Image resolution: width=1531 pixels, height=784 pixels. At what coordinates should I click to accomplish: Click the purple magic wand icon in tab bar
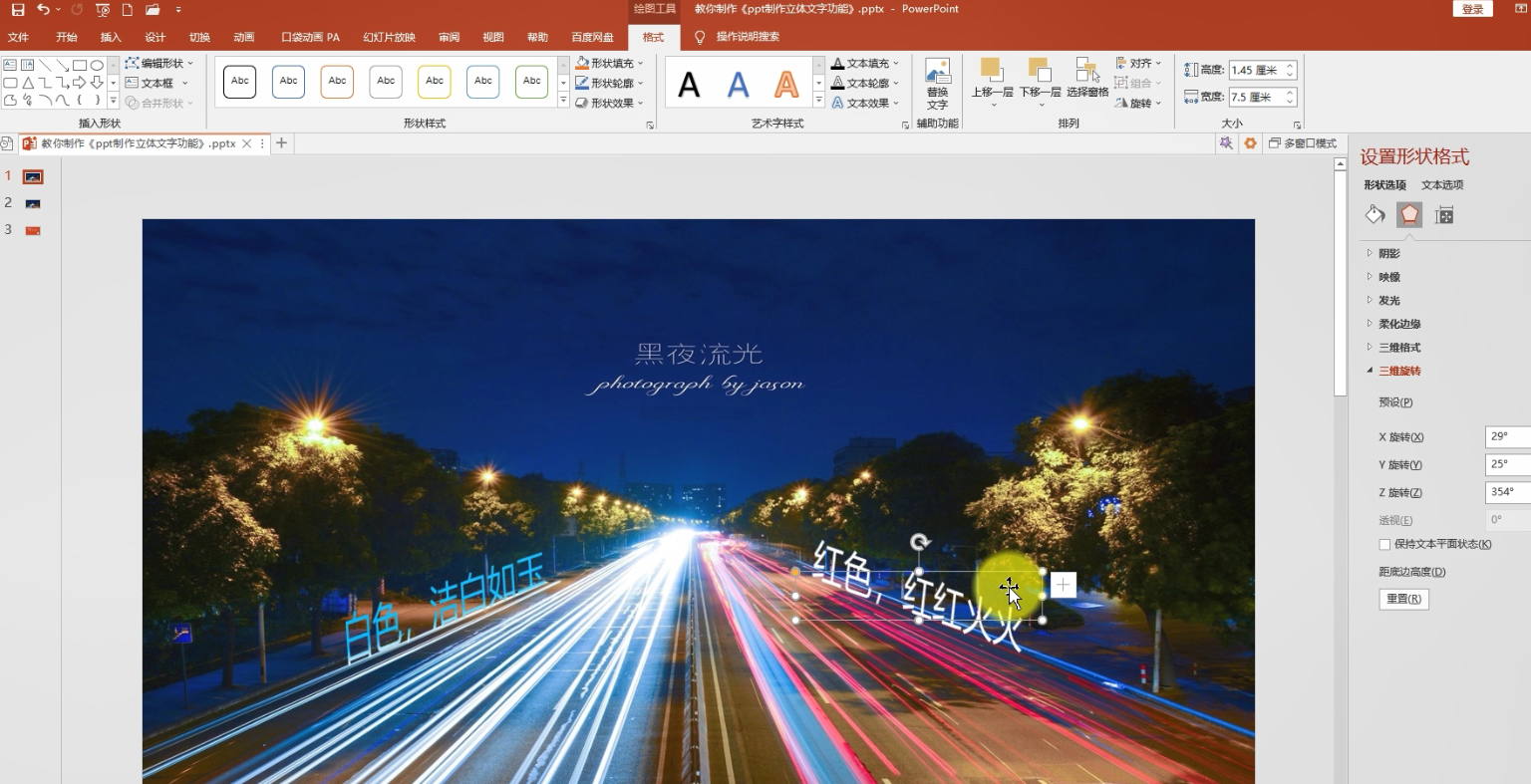pyautogui.click(x=1226, y=143)
